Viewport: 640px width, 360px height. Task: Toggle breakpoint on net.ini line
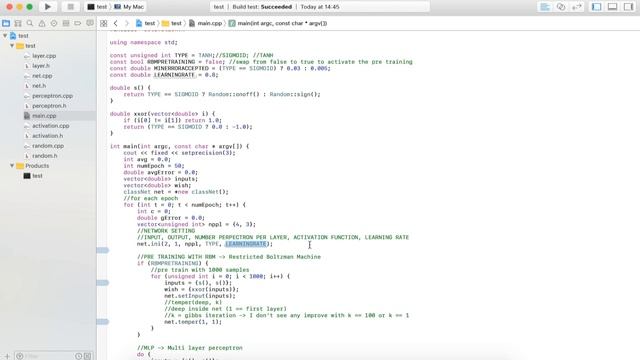(x=102, y=250)
